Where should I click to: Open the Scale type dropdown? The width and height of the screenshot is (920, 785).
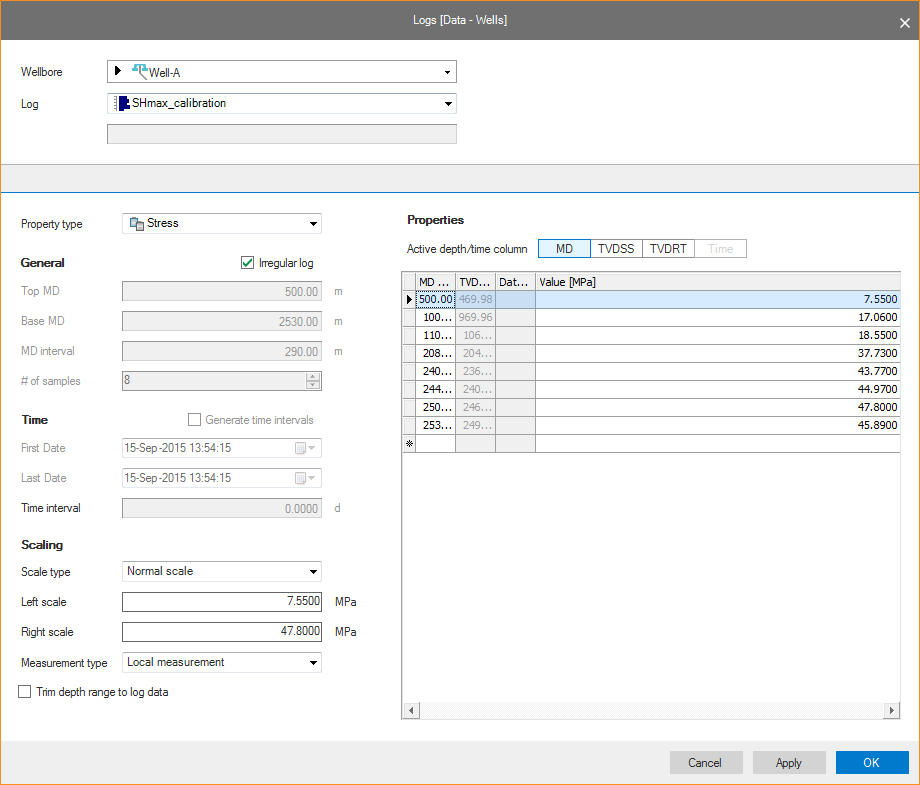pyautogui.click(x=312, y=572)
